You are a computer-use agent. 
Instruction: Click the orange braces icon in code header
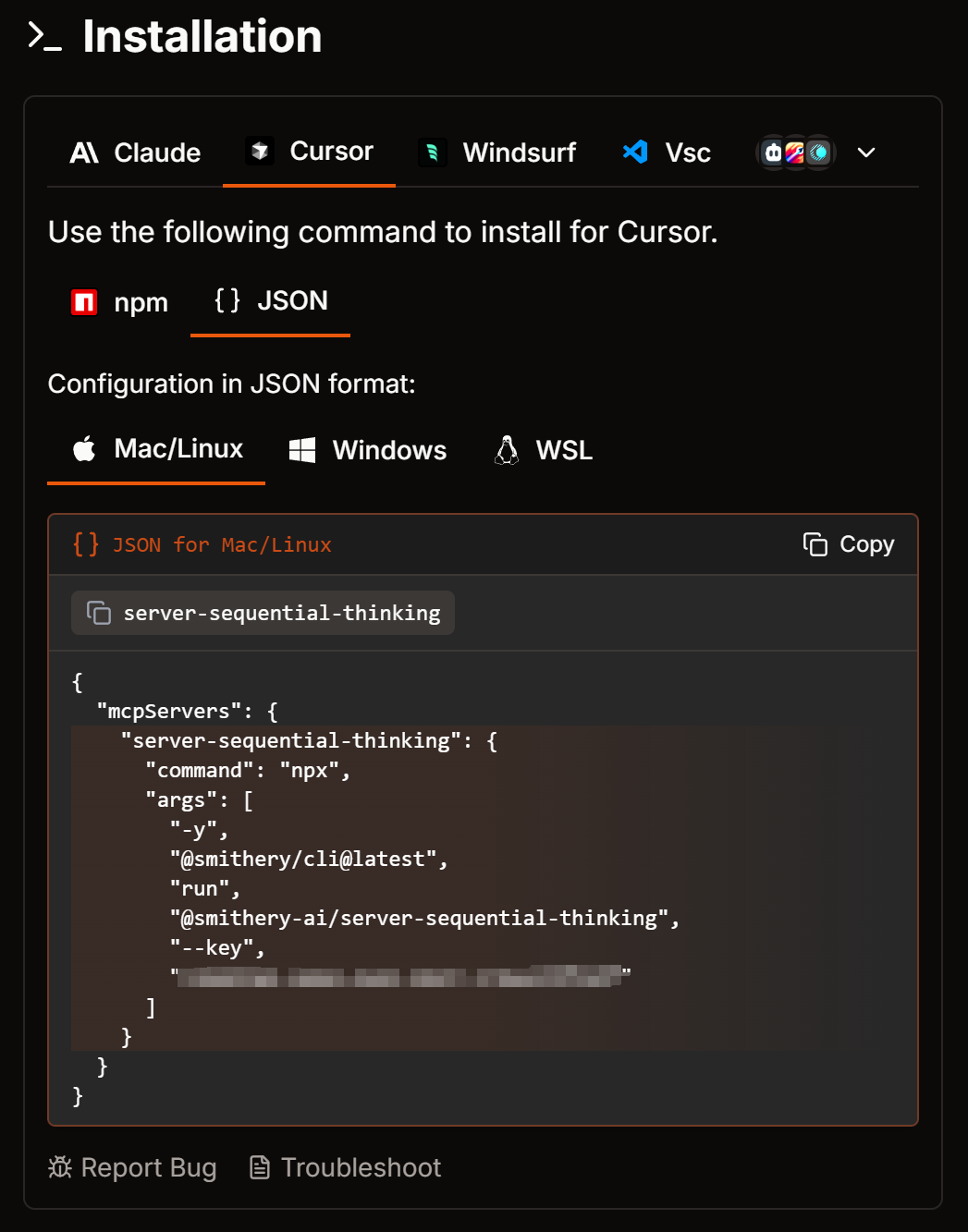tap(86, 544)
